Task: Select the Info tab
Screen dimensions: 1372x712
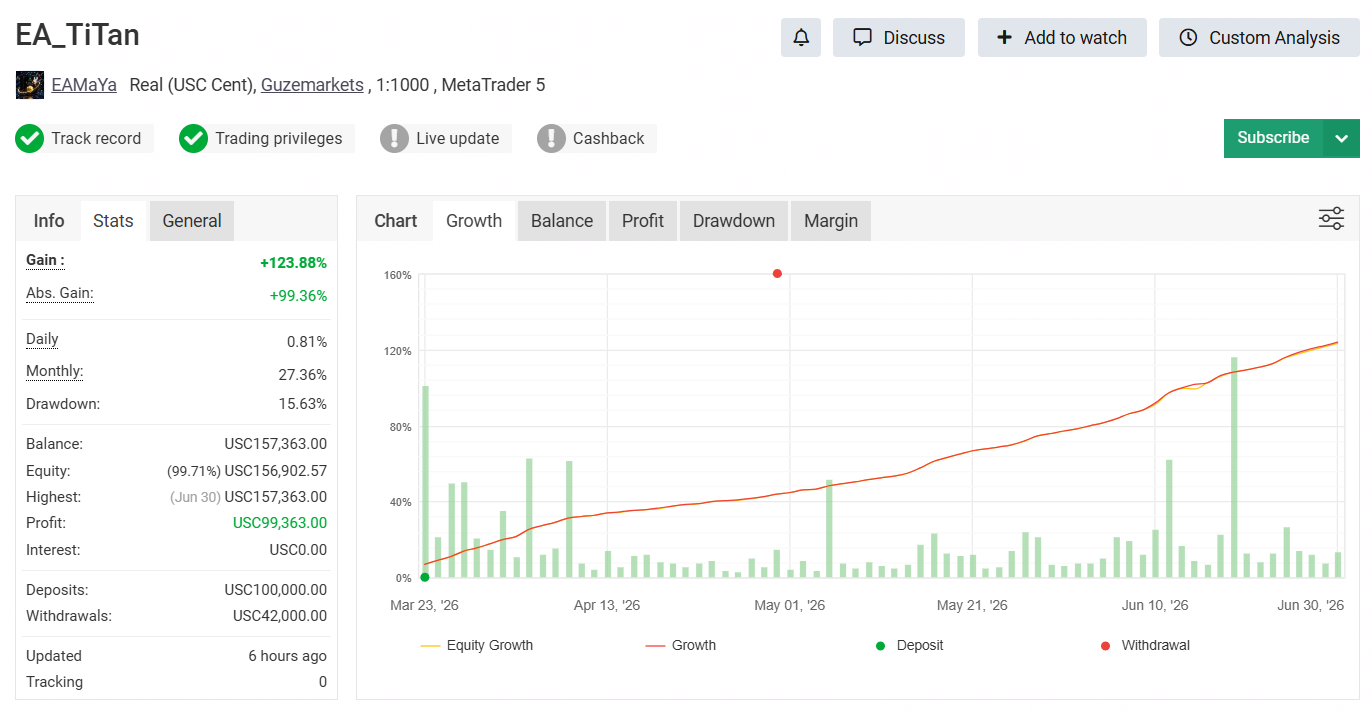Action: pos(49,221)
